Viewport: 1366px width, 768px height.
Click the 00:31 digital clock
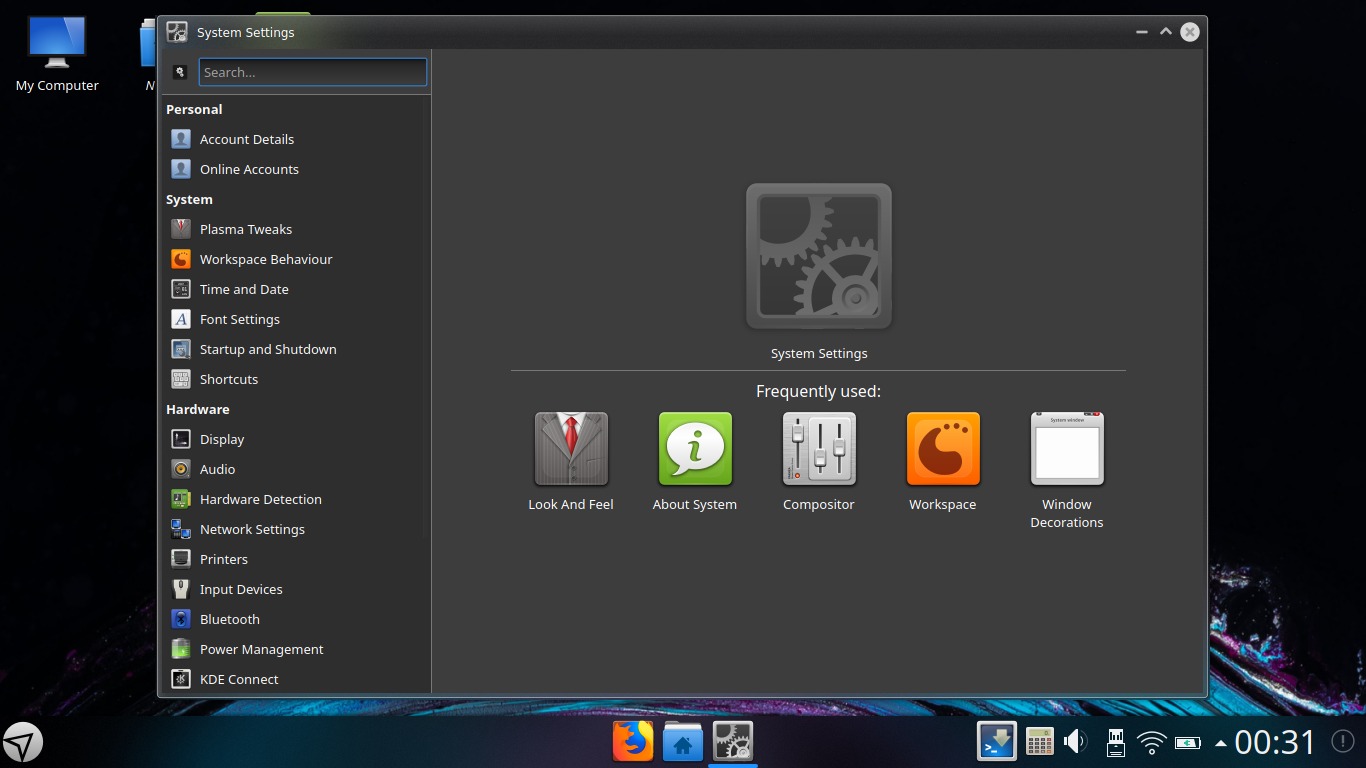point(1275,742)
